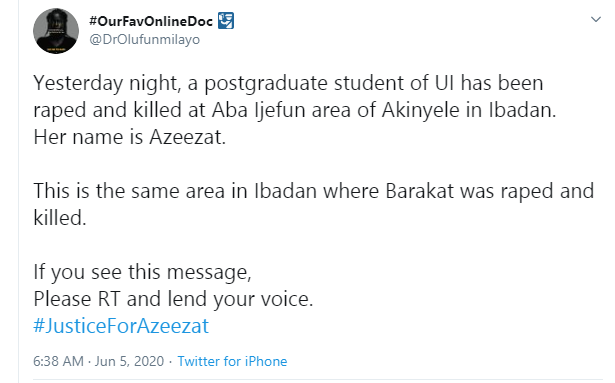Click the blue badge icon beside display name

pos(226,21)
